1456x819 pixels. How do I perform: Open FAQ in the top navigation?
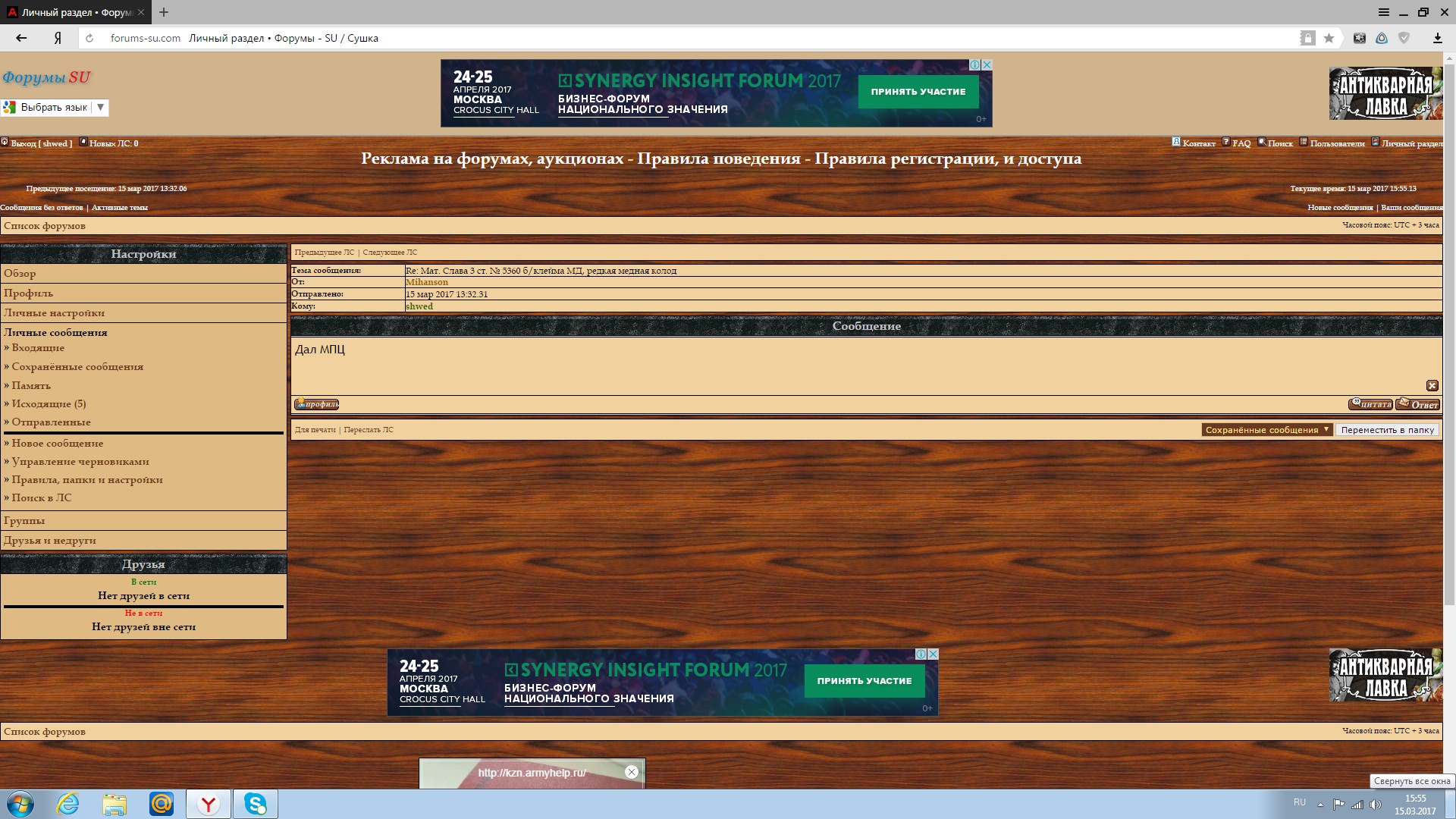(x=1241, y=143)
